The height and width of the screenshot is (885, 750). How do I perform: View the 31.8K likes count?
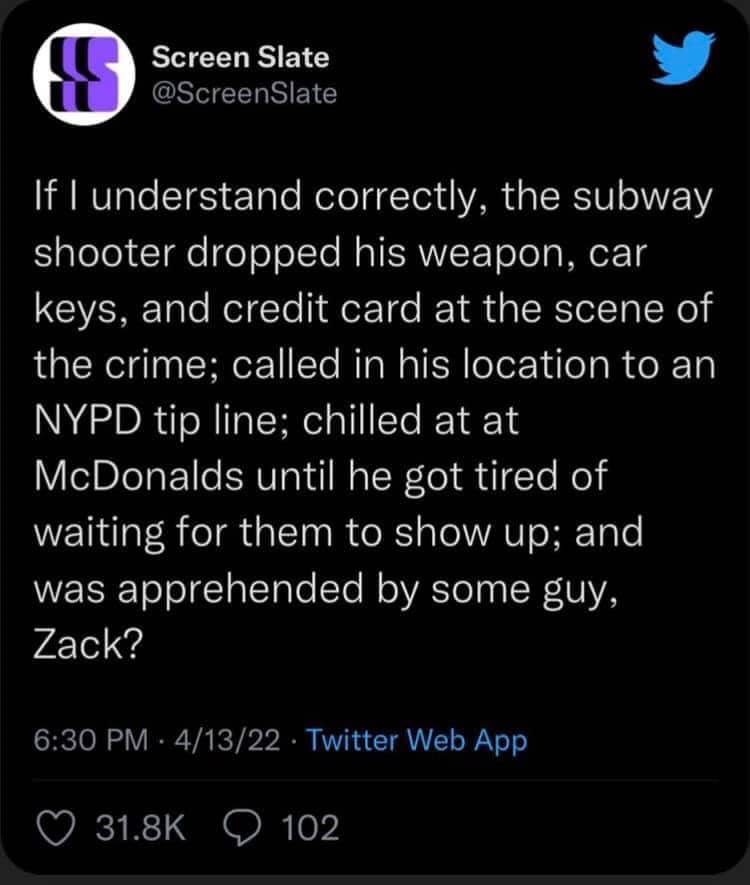click(x=138, y=828)
